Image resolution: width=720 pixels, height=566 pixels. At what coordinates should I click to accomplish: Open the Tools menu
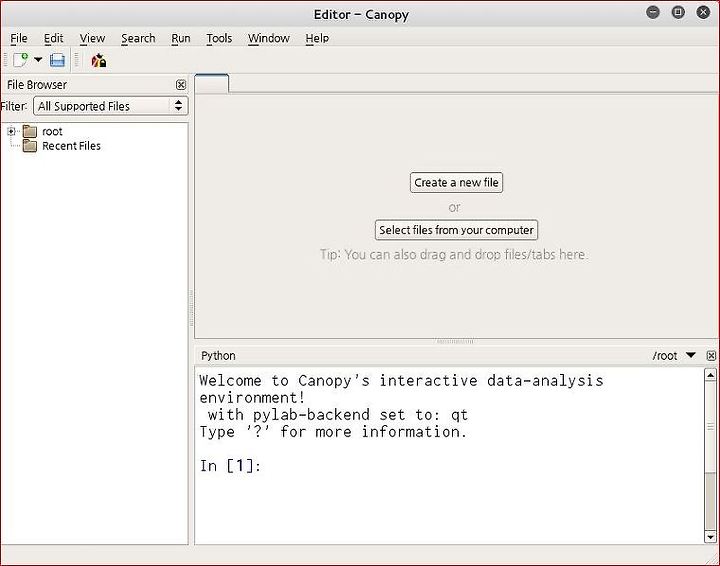point(219,38)
